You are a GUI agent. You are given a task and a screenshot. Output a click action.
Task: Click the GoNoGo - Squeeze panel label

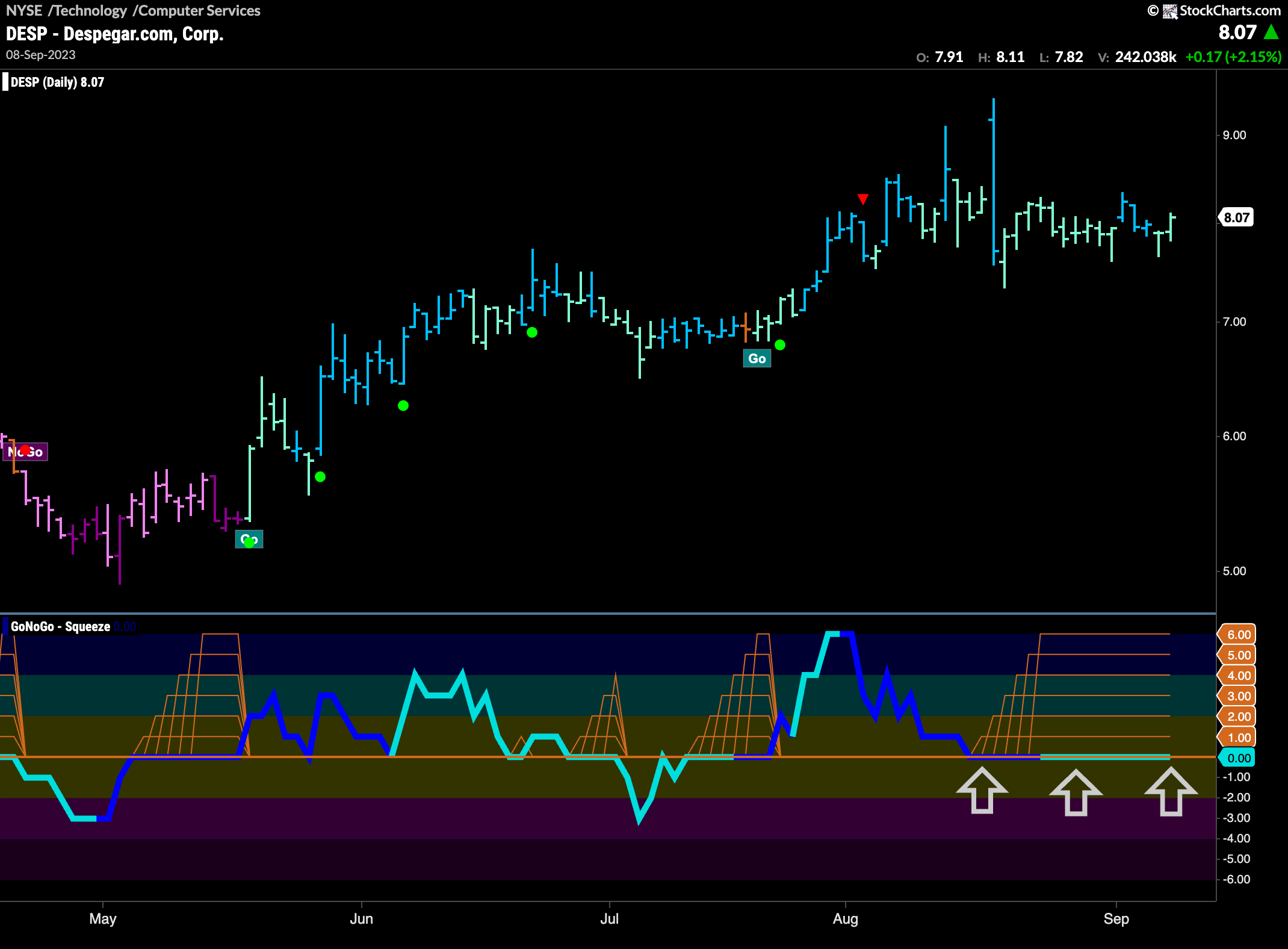(60, 626)
